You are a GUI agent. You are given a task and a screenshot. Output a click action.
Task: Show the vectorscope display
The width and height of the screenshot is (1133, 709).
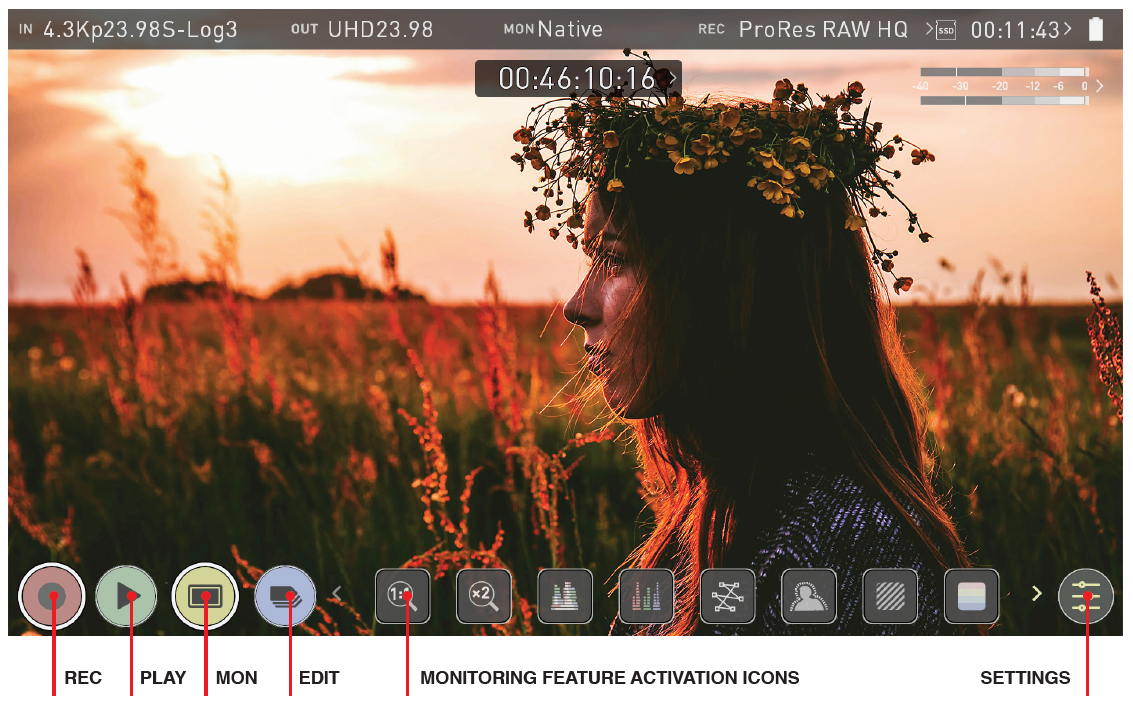point(727,596)
